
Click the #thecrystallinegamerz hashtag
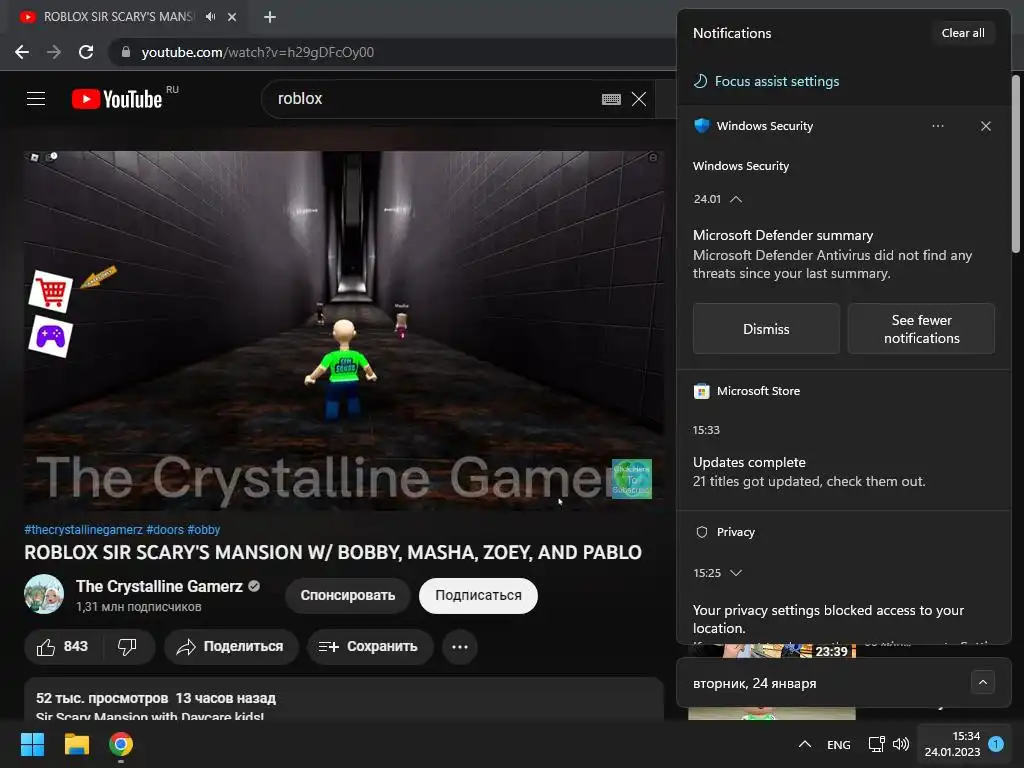click(84, 530)
